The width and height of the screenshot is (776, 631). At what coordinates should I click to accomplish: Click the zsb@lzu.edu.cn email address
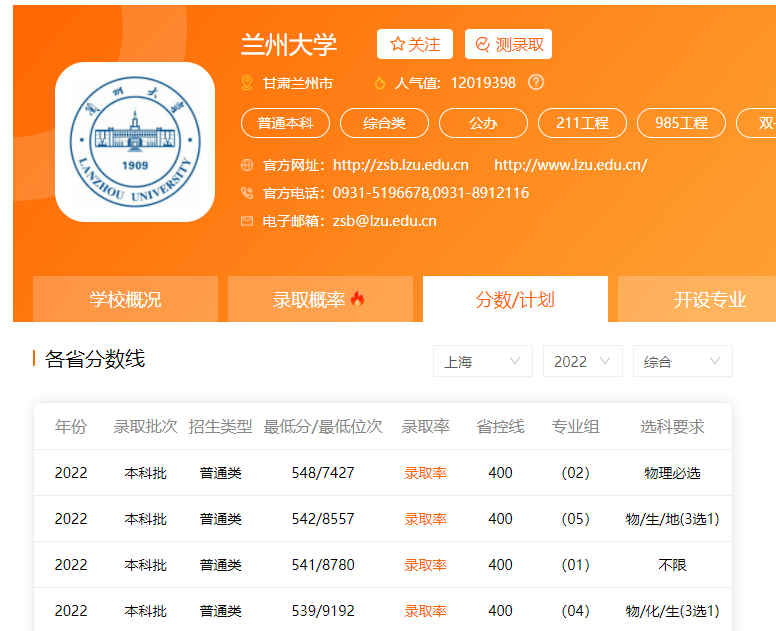pos(385,221)
